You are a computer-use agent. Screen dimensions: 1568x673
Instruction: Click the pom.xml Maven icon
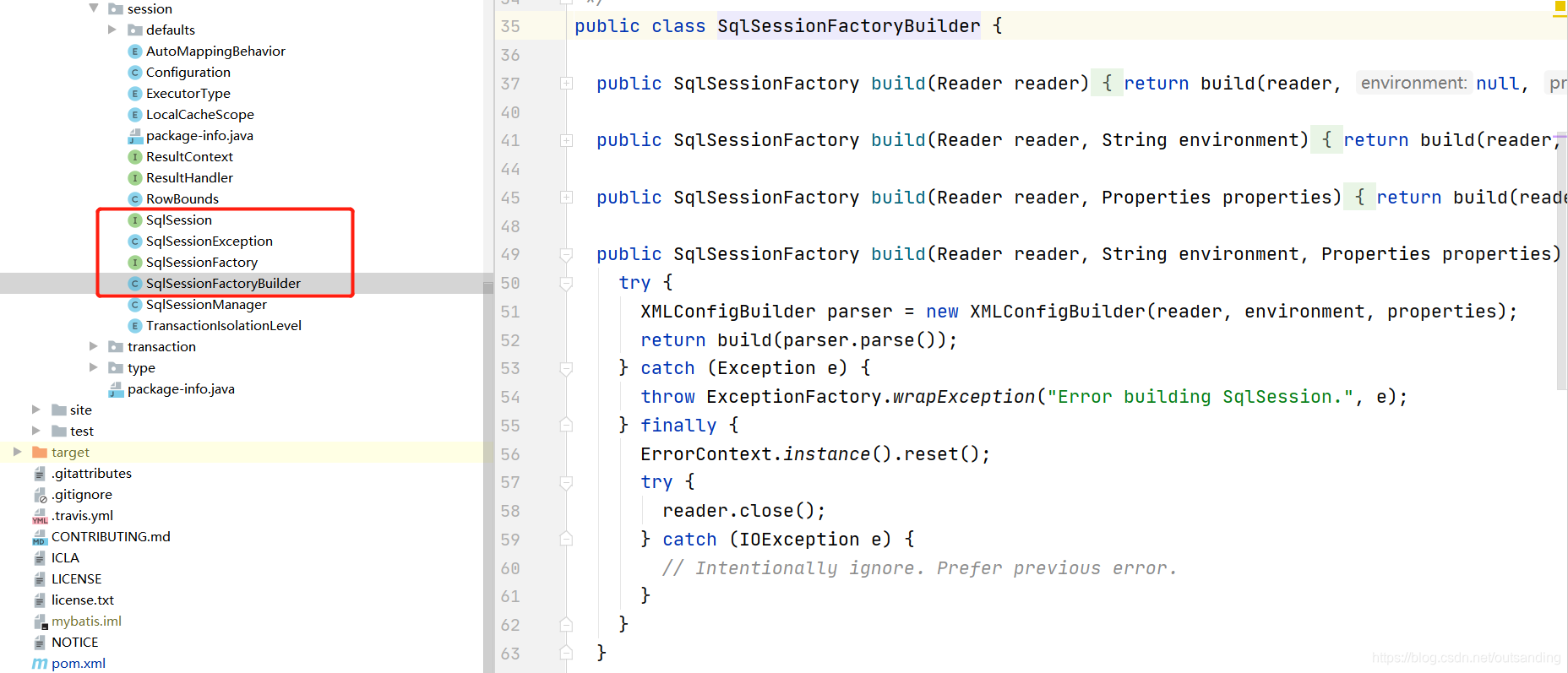point(40,664)
